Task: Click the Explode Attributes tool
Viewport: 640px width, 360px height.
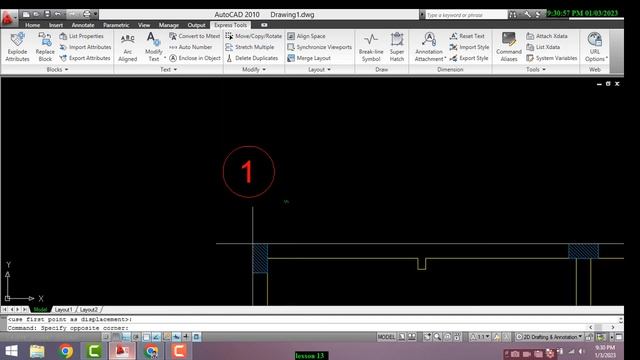Action: click(17, 47)
